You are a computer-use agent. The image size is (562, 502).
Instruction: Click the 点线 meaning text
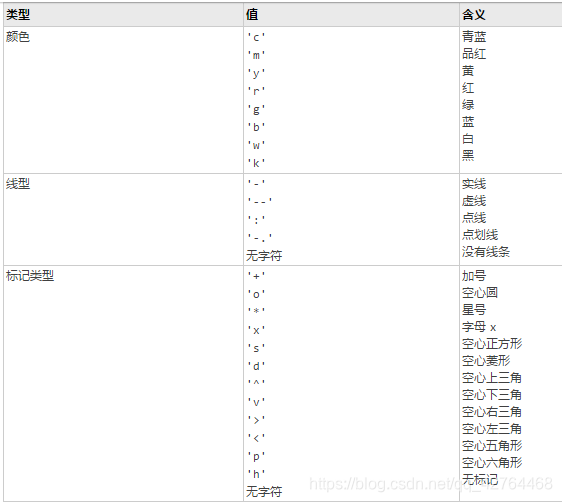(474, 218)
